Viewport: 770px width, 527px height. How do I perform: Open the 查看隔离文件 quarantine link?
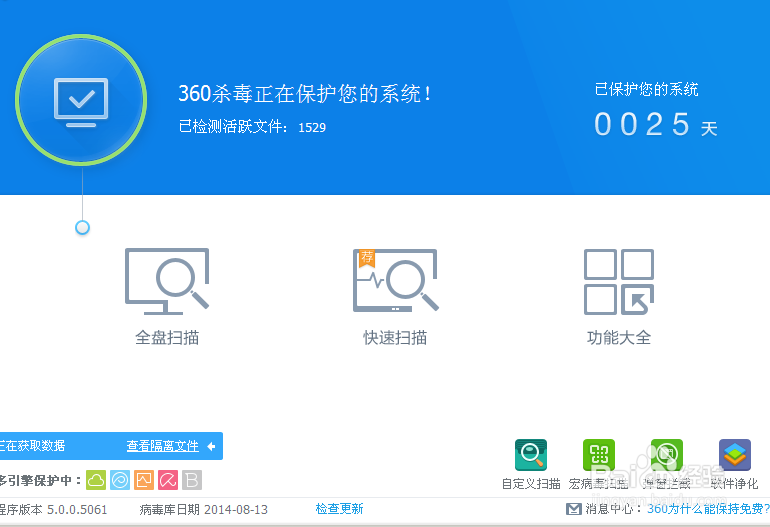click(163, 446)
